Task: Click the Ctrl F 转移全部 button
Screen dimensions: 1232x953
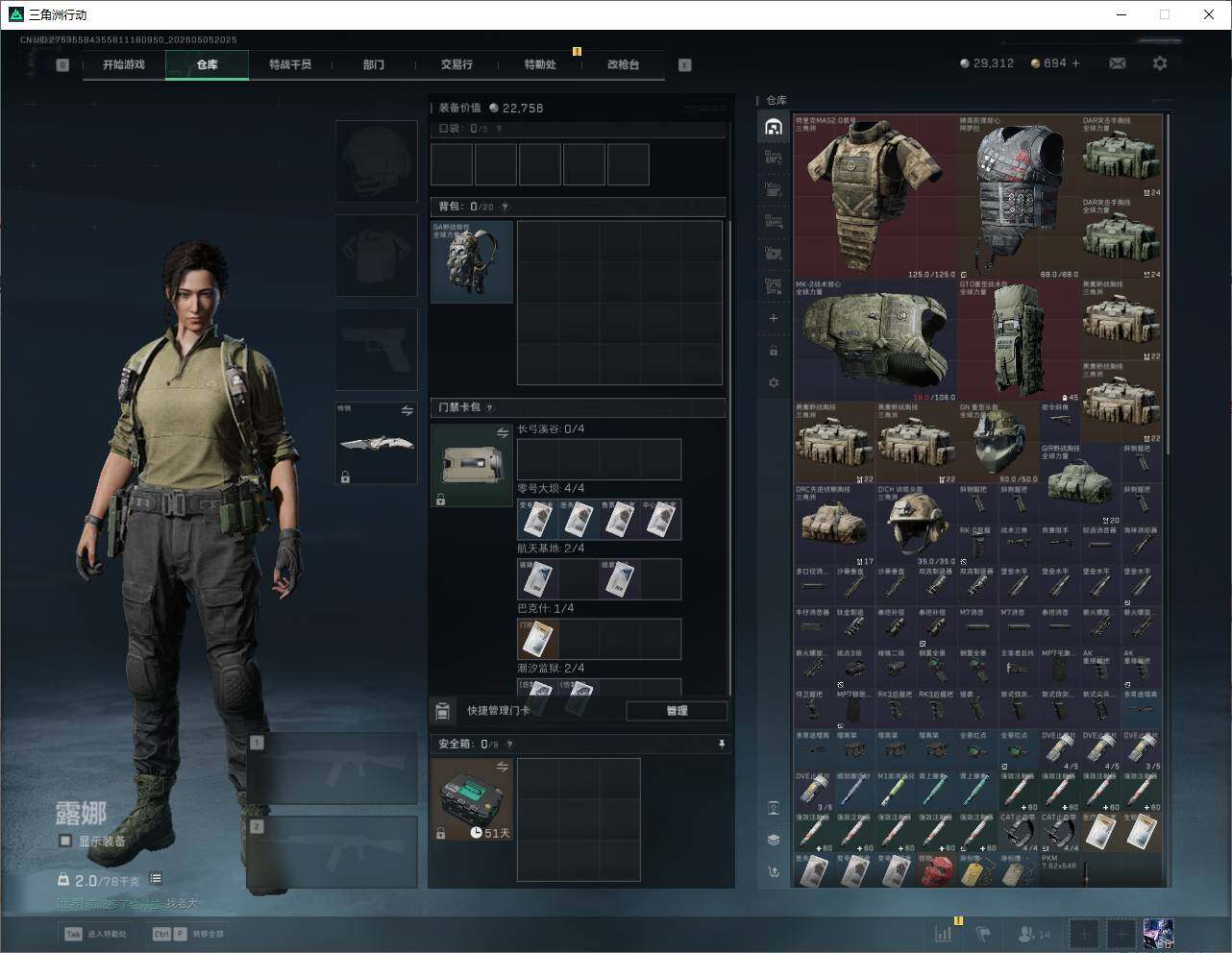Action: coord(188,934)
